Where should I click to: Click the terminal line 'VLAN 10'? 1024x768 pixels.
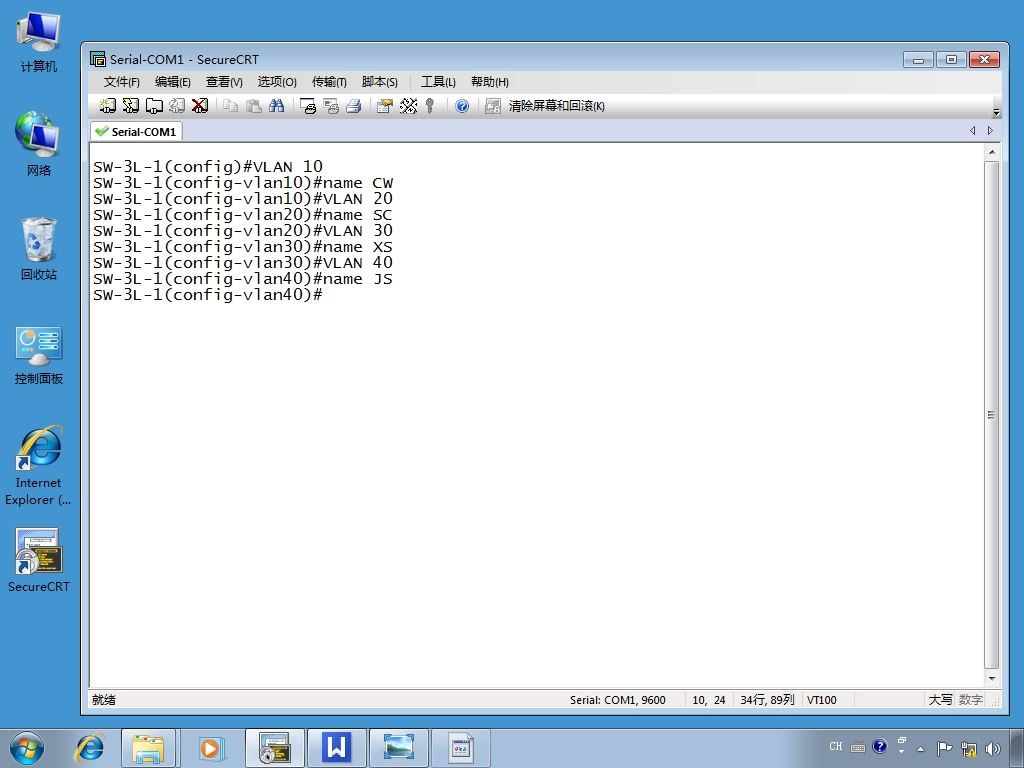[208, 167]
